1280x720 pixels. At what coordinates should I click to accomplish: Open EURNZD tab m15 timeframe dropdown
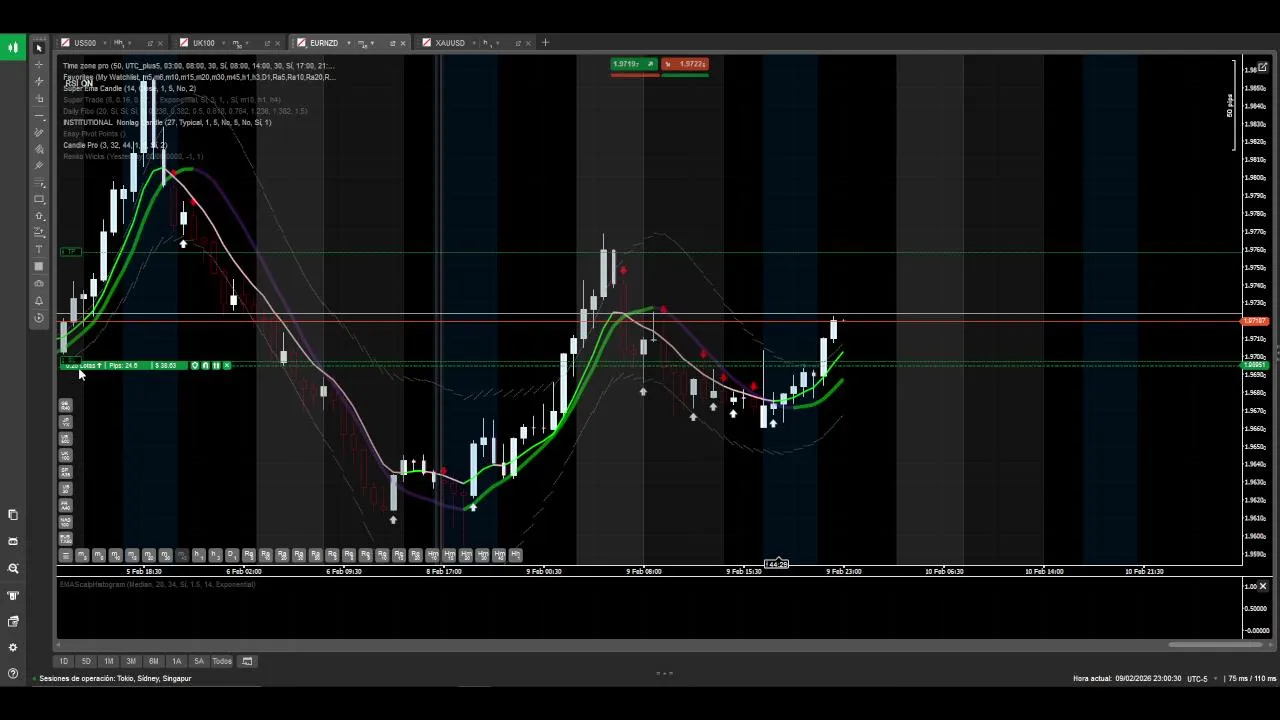366,43
